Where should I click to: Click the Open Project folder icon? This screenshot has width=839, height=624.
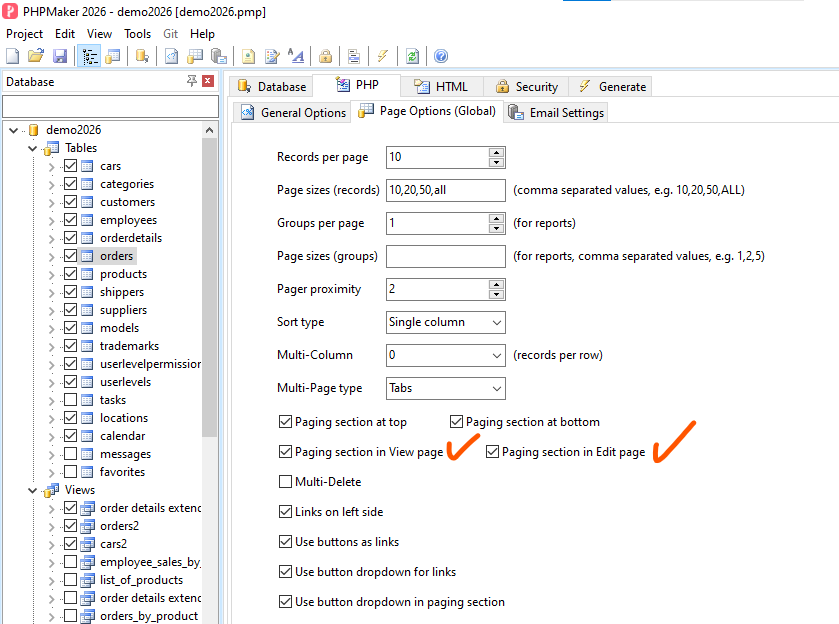pos(36,57)
